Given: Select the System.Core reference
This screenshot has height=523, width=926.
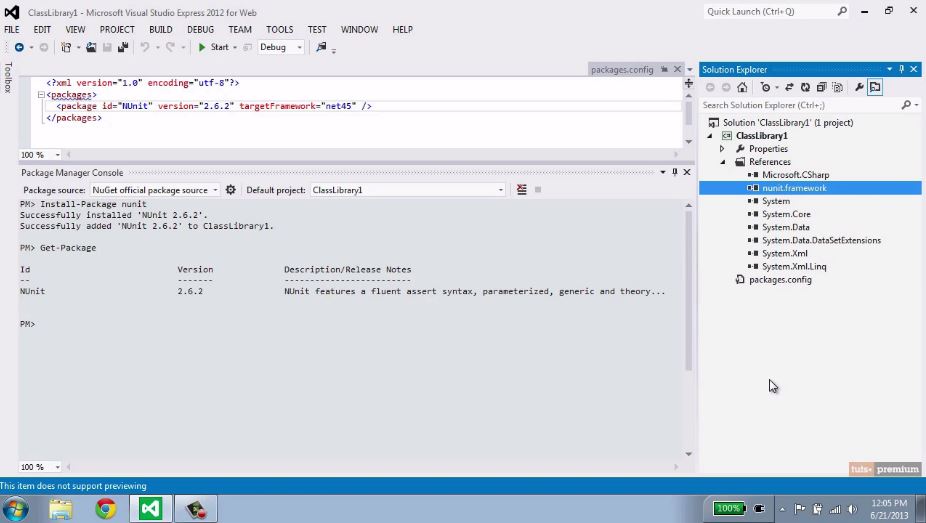Looking at the screenshot, I should click(785, 214).
